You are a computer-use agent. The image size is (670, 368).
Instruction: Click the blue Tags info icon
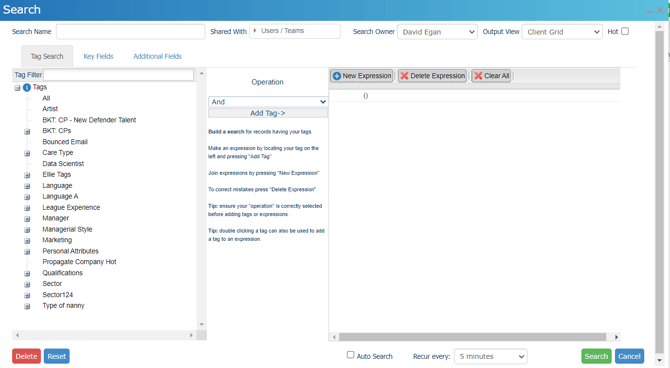coord(26,88)
